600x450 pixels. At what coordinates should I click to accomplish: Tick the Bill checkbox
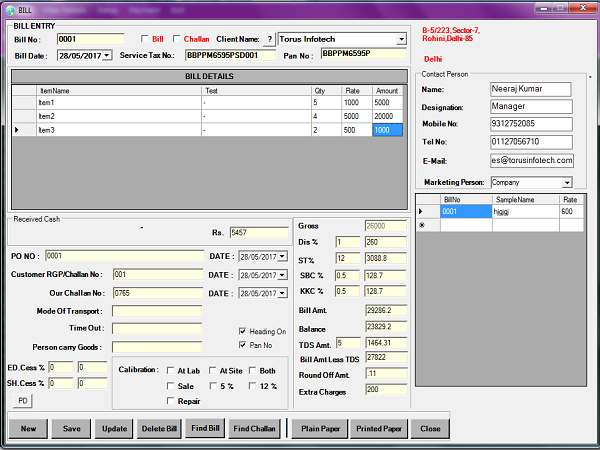point(145,39)
